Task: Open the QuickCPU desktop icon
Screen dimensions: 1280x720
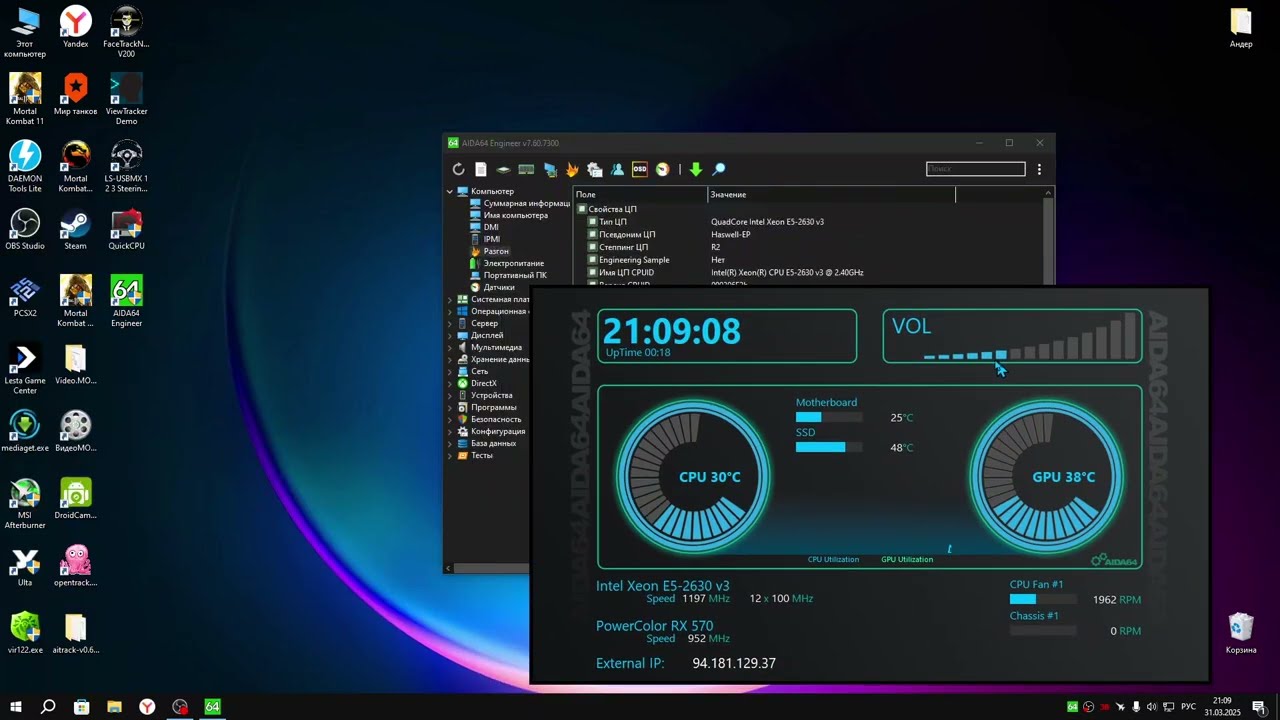Action: [x=126, y=229]
